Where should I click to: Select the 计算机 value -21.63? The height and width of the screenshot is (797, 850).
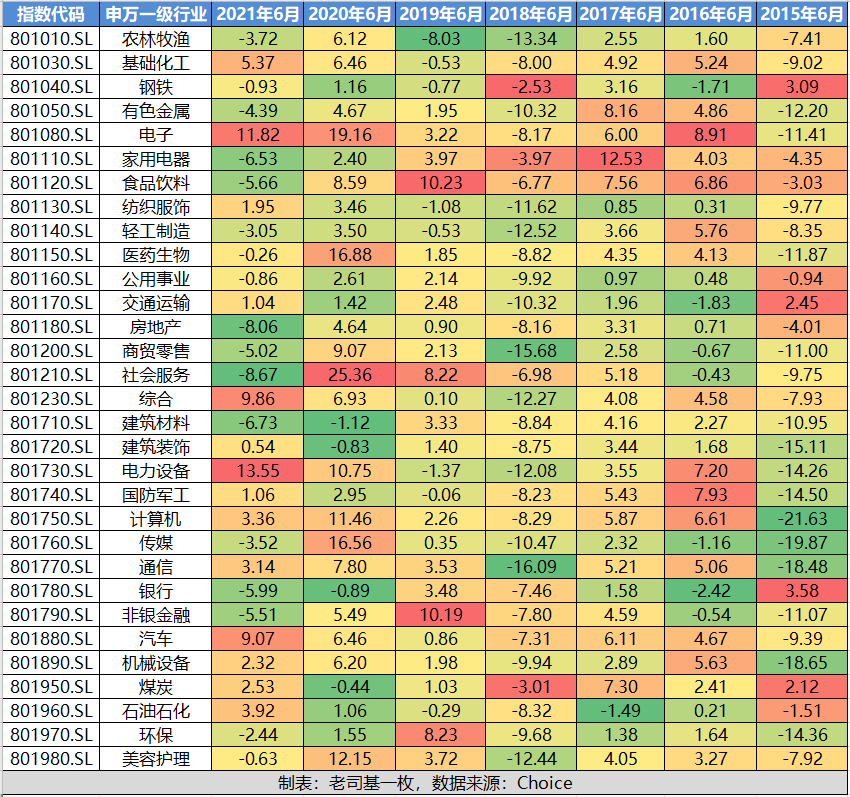tap(802, 519)
